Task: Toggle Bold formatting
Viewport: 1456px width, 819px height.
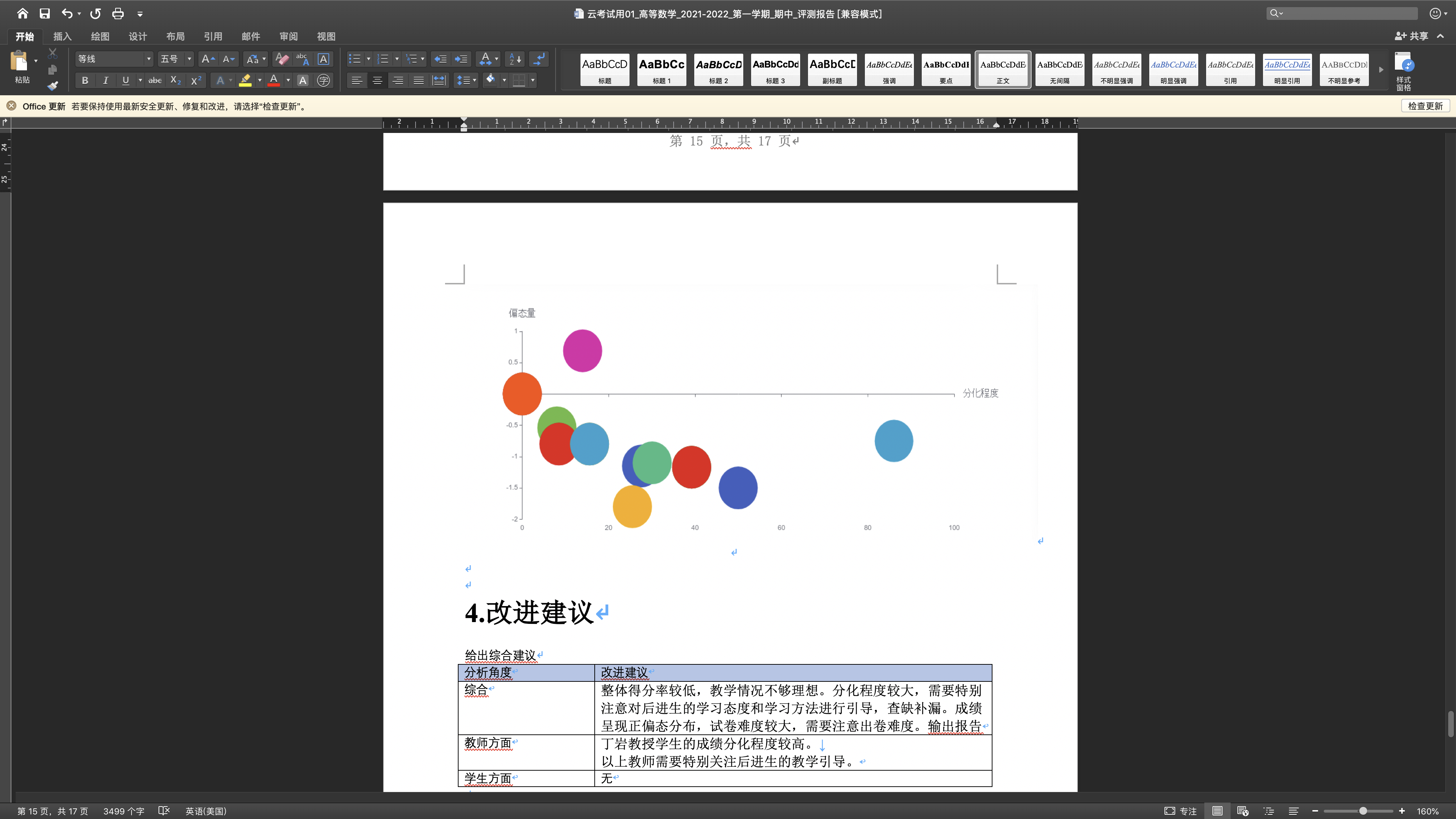Action: pyautogui.click(x=85, y=80)
